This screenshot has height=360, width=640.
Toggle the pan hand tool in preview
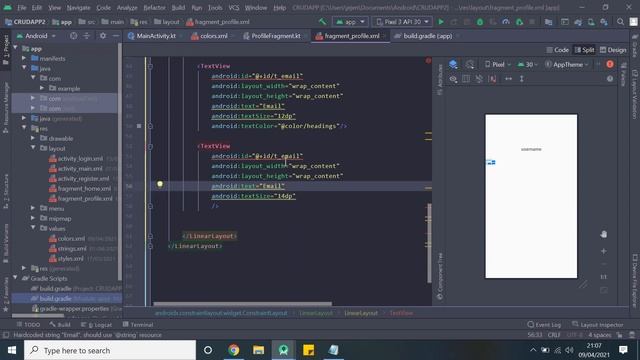click(604, 234)
